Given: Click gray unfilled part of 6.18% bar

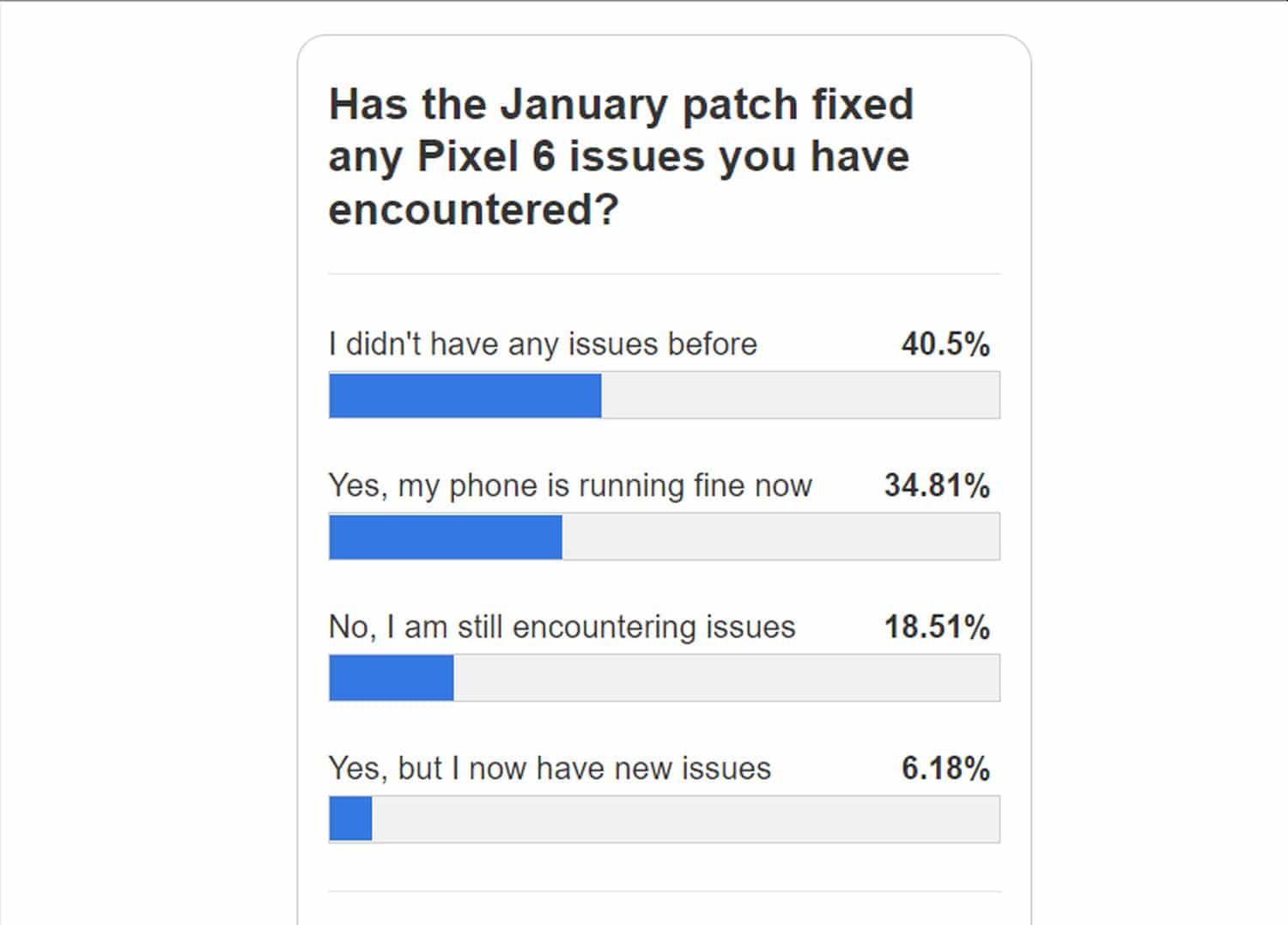Looking at the screenshot, I should [685, 819].
